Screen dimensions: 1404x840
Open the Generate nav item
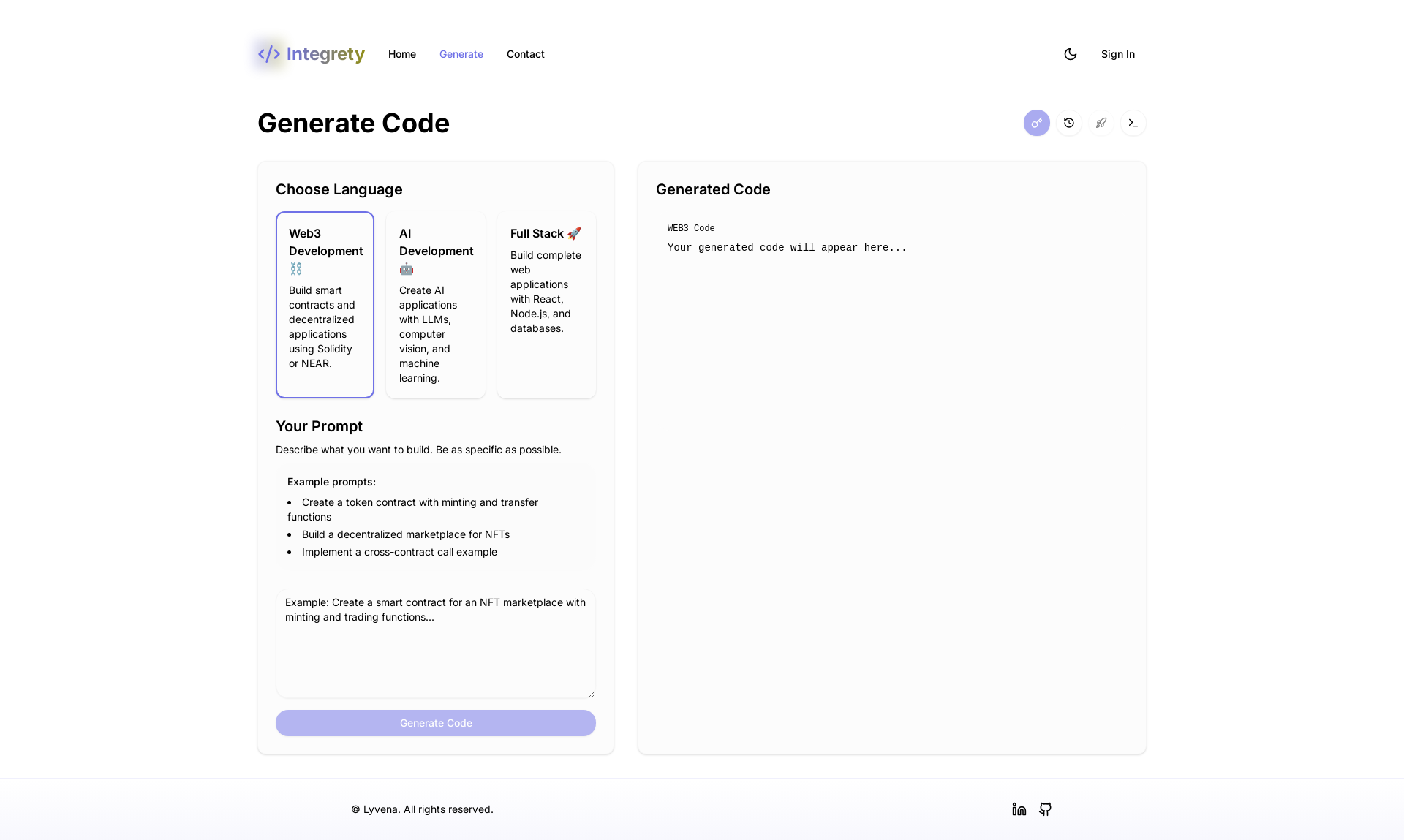point(461,54)
